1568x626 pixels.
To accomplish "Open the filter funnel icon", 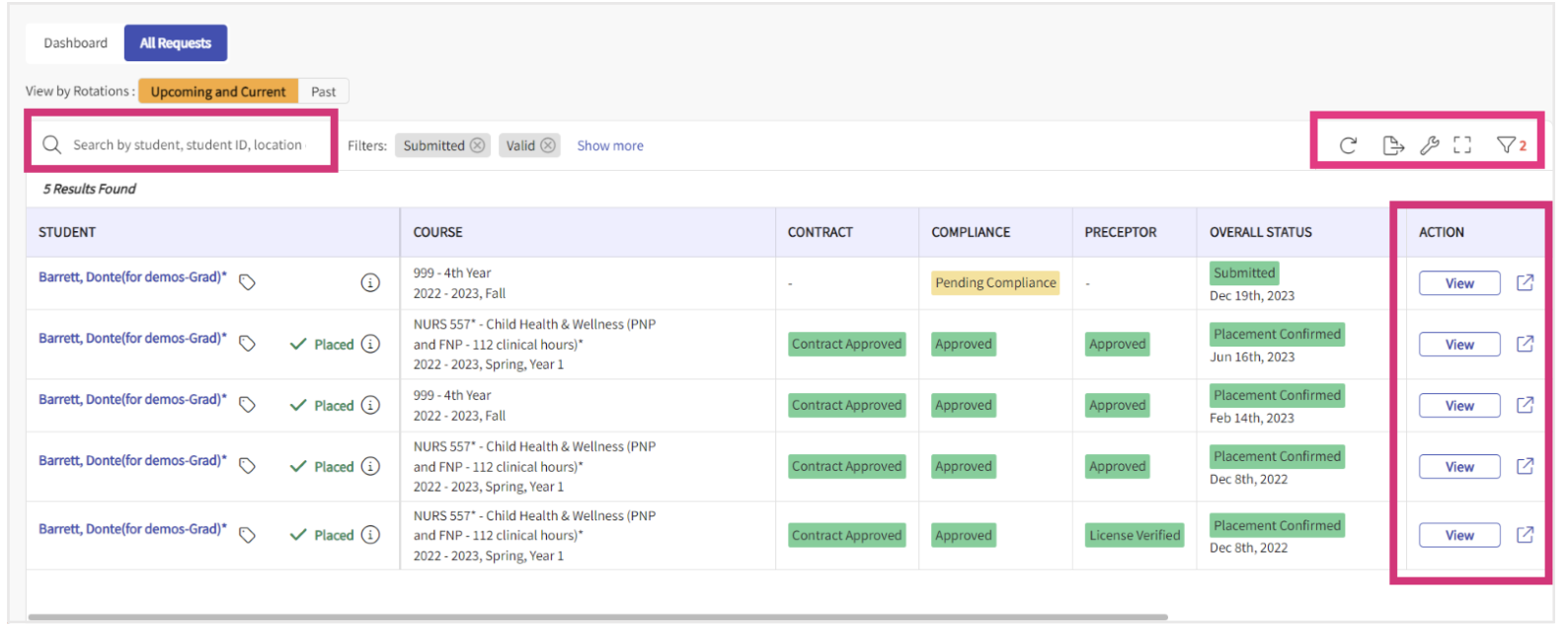I will click(1506, 145).
